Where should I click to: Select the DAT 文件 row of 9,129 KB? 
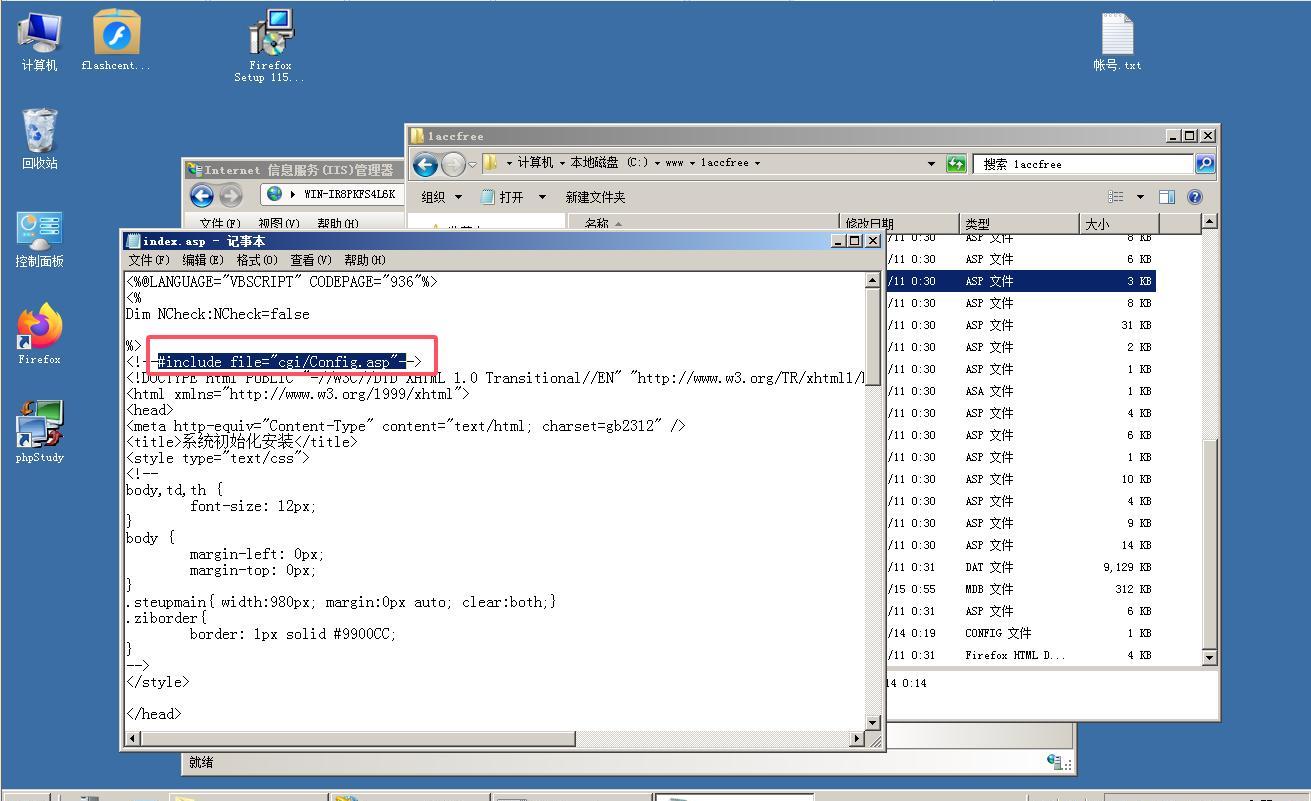coord(1021,567)
